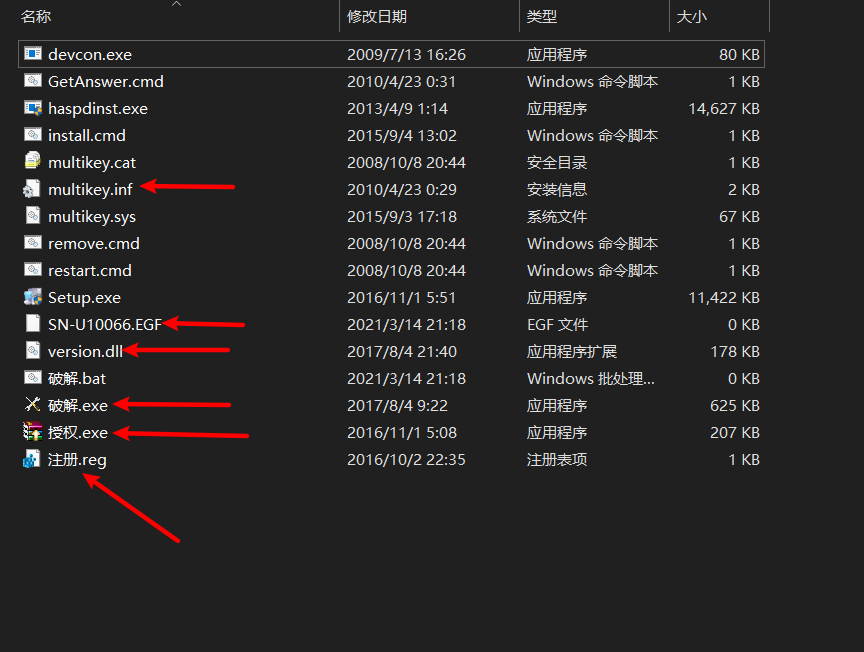Screen dimensions: 864x652
Task: Click the multikey.cat catalog icon
Action: coord(33,161)
